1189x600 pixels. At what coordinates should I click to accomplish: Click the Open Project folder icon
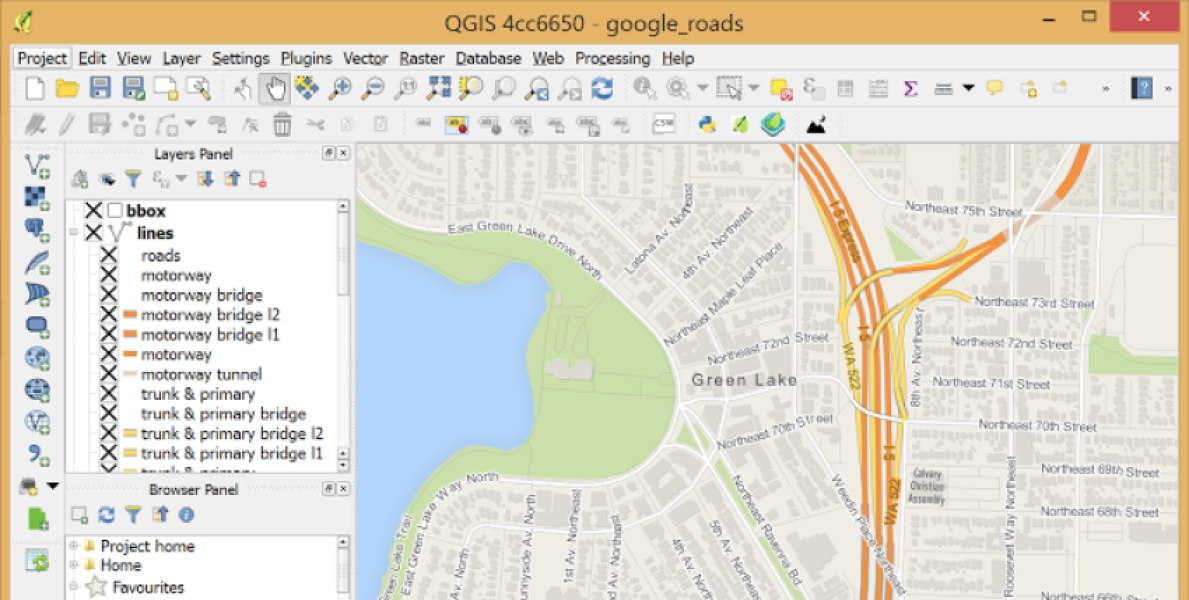67,89
